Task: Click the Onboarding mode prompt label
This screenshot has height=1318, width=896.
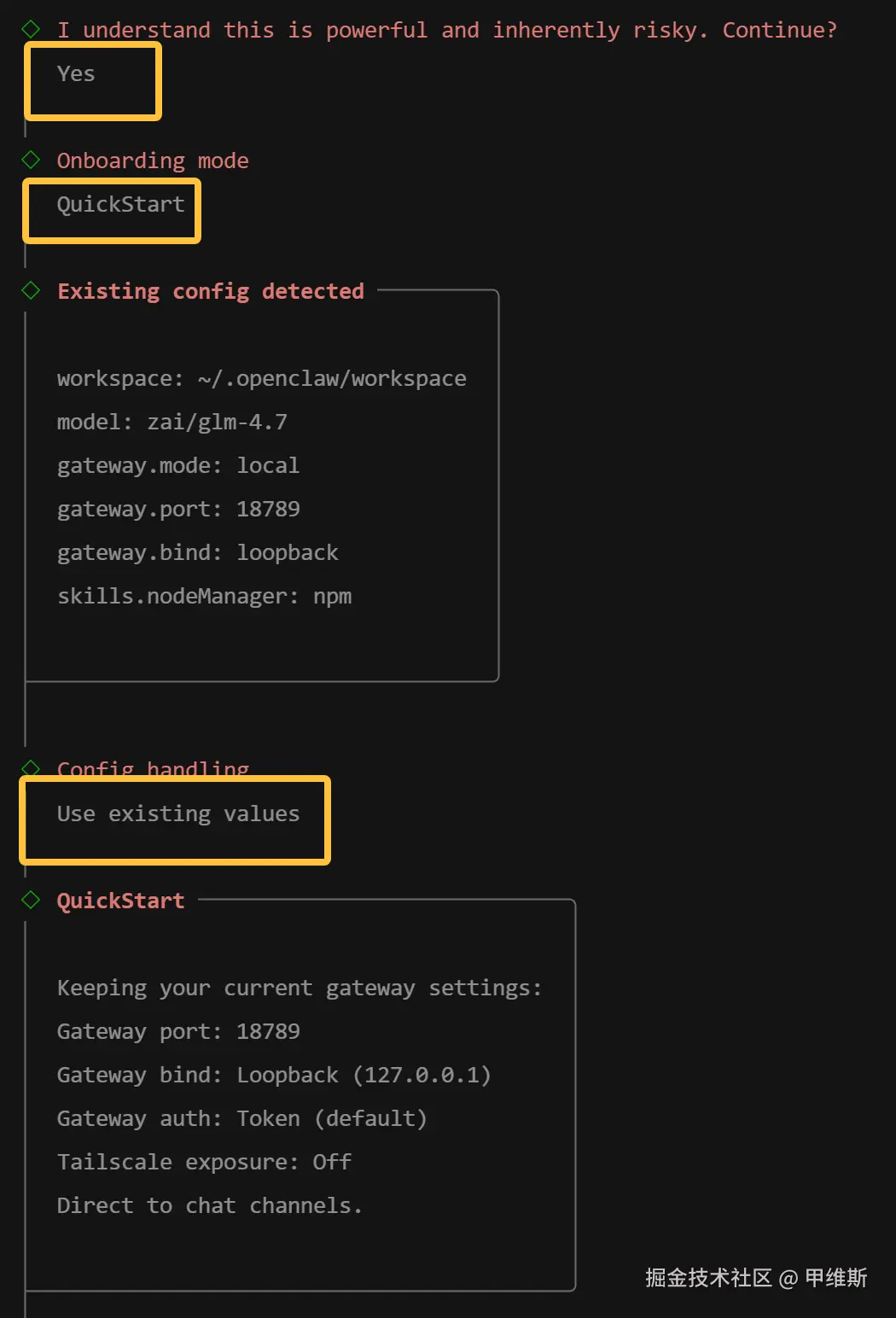Action: pos(153,160)
